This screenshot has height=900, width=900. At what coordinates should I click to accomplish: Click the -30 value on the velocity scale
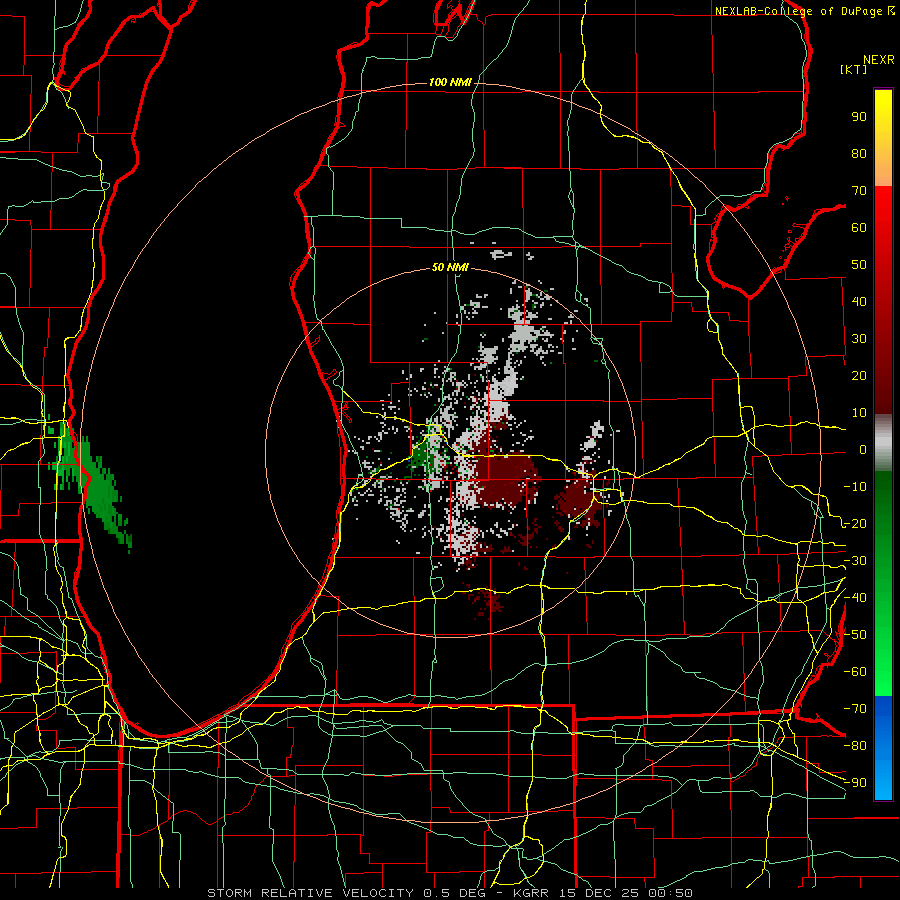coord(855,561)
